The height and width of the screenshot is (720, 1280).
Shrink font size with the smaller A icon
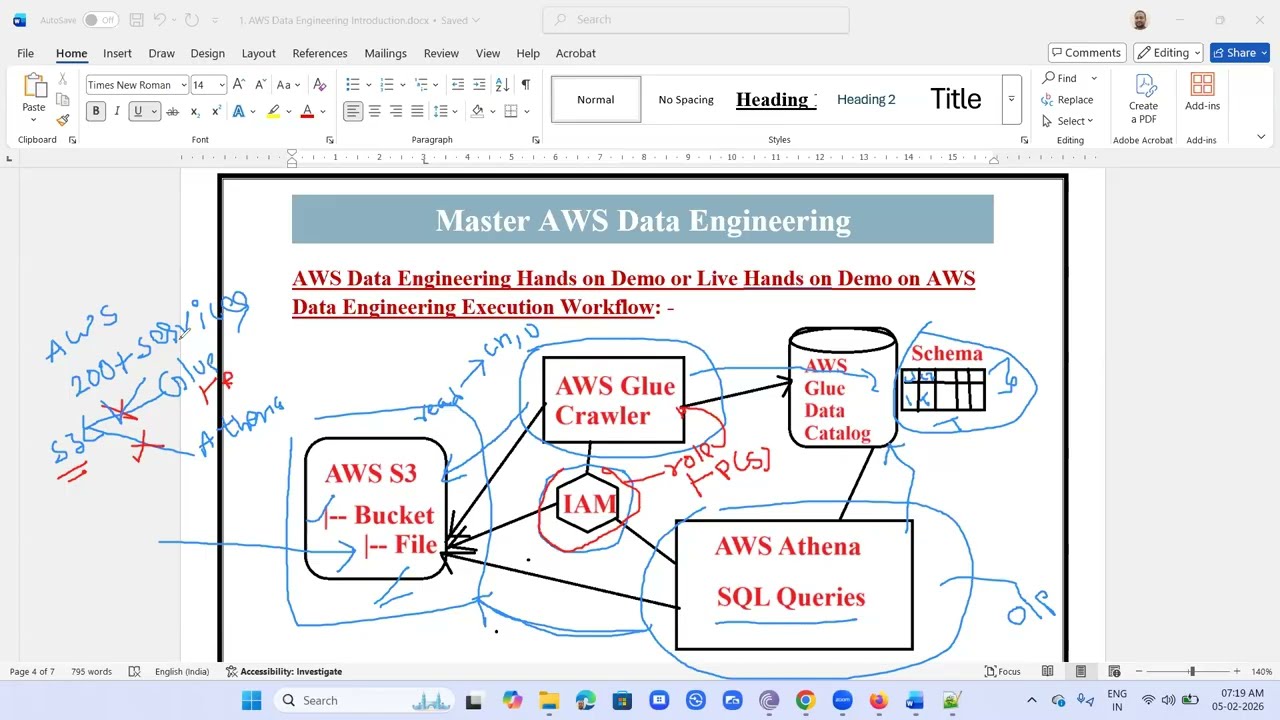[x=261, y=85]
